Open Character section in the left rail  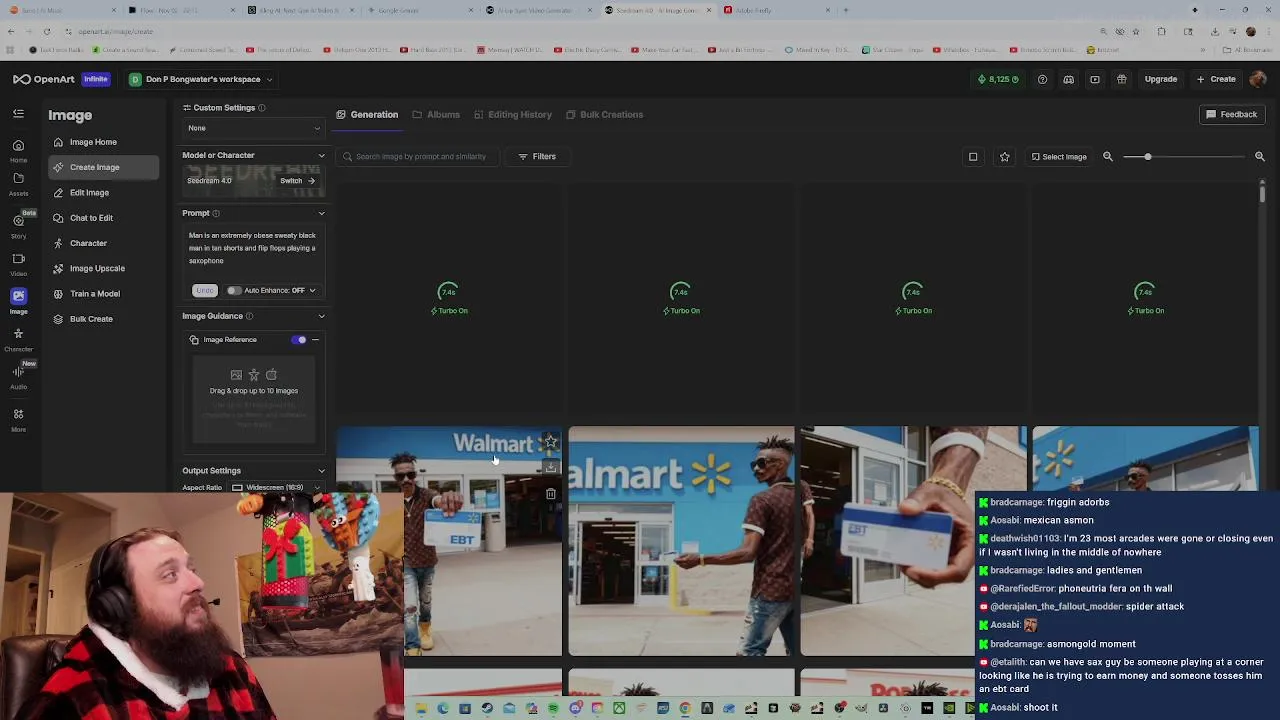pos(18,339)
